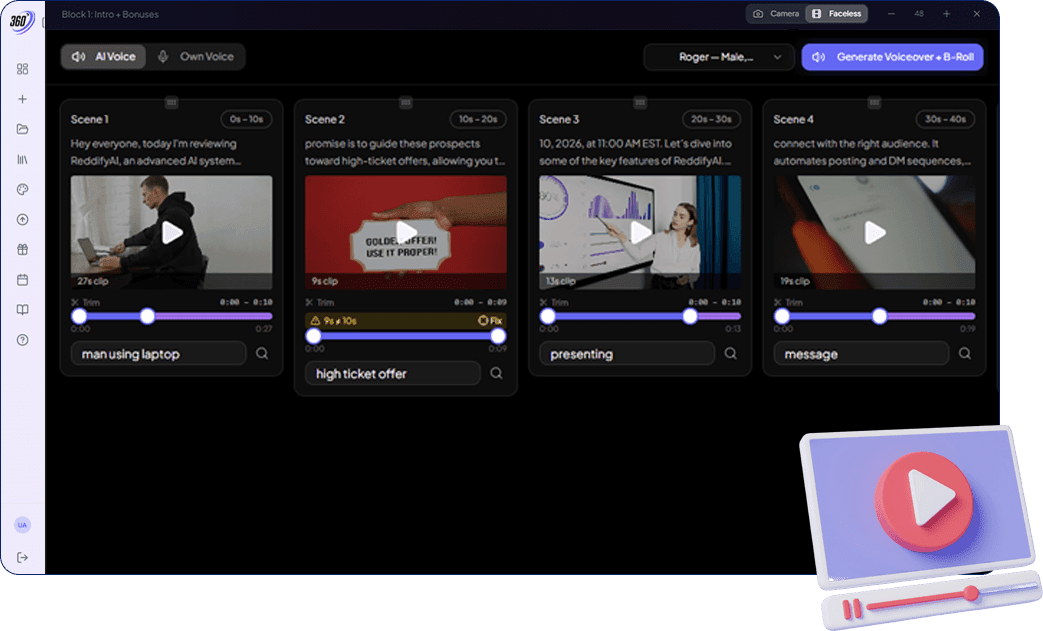Click the log out icon in sidebar
The width and height of the screenshot is (1043, 631).
[22, 557]
